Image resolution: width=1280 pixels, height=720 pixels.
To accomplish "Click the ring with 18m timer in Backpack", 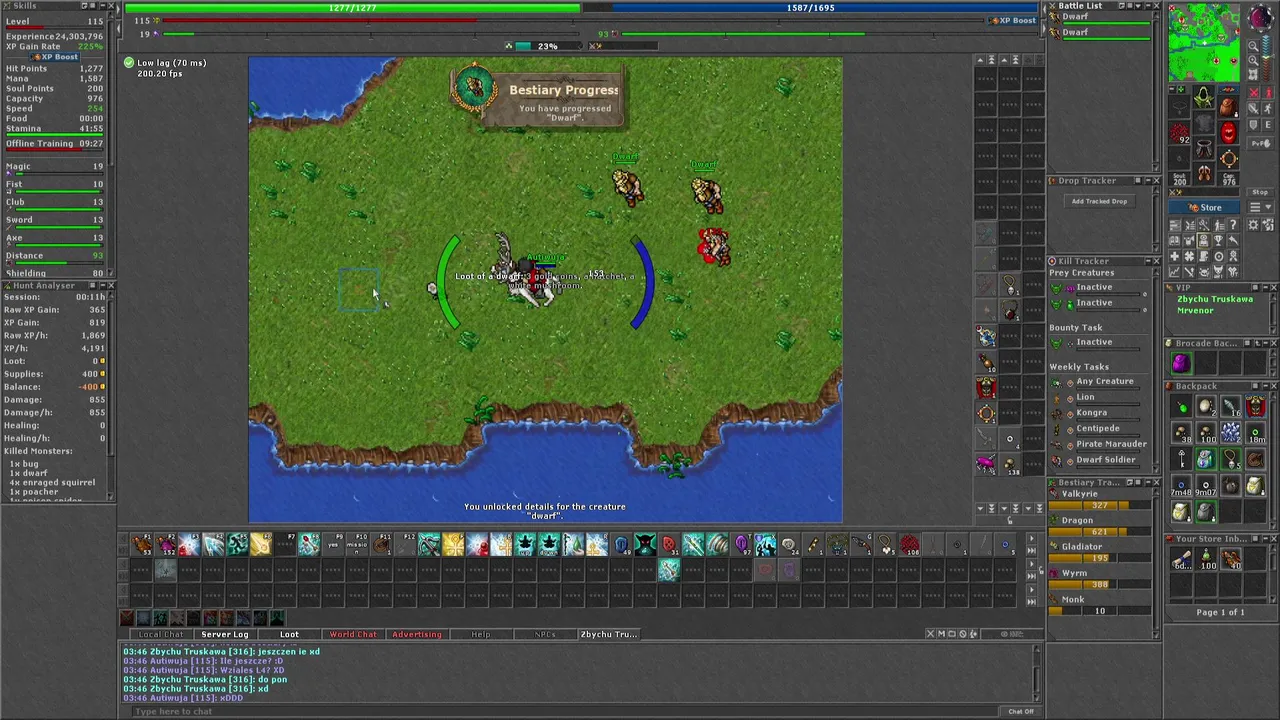I will coord(1255,431).
